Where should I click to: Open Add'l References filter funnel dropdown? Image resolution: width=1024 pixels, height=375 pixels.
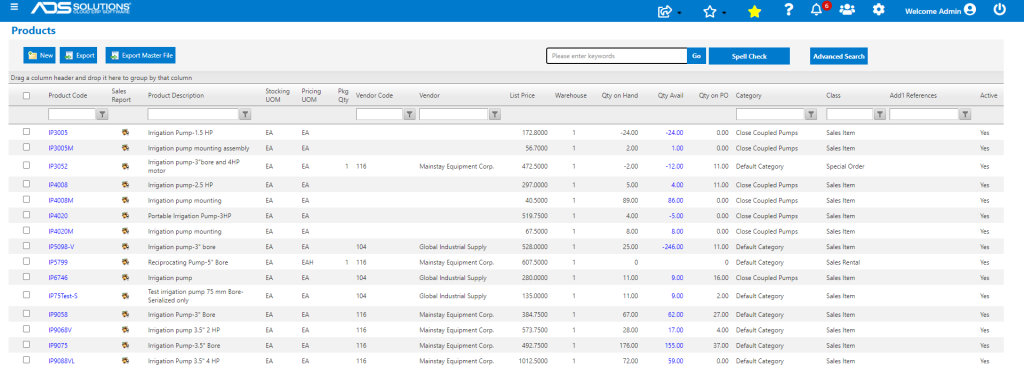pos(965,114)
